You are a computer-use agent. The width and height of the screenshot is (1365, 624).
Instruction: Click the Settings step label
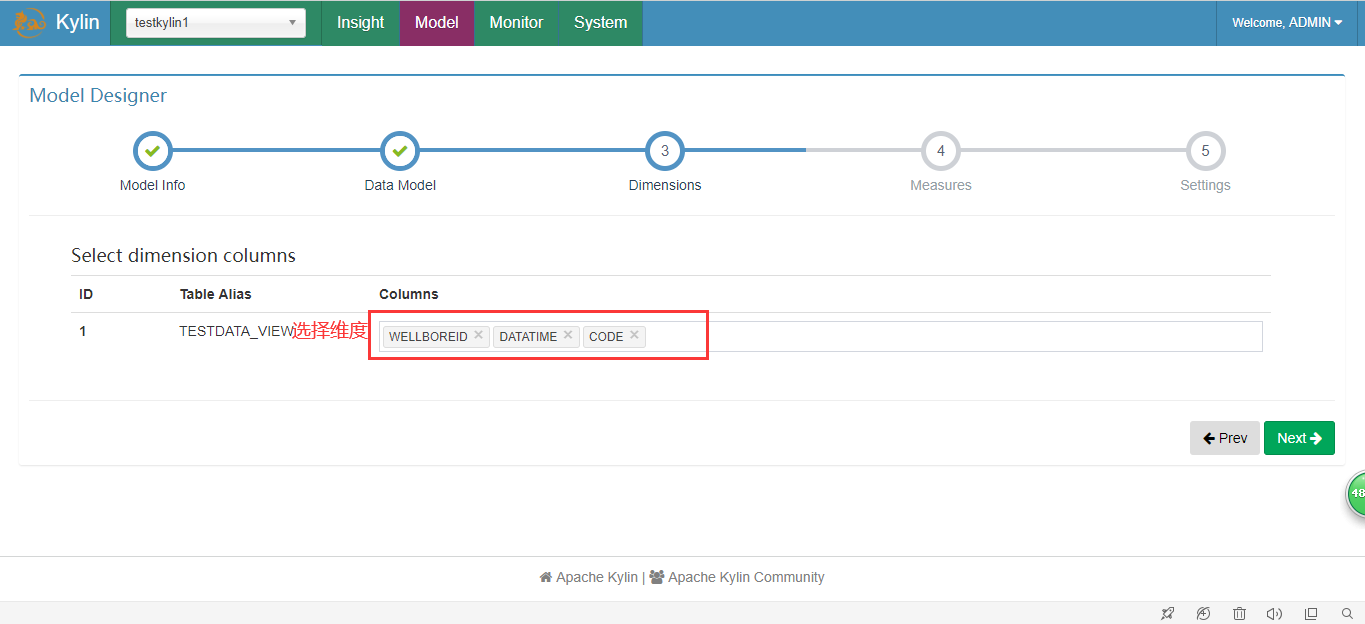[x=1205, y=185]
